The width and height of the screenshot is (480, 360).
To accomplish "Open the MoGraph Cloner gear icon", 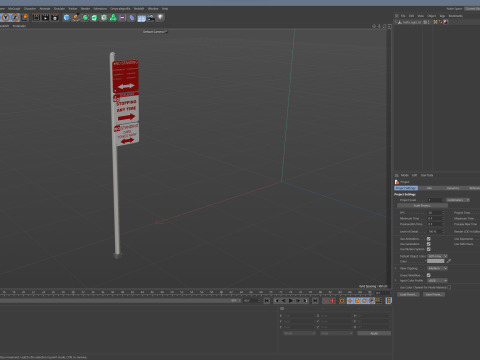I will (x=104, y=18).
